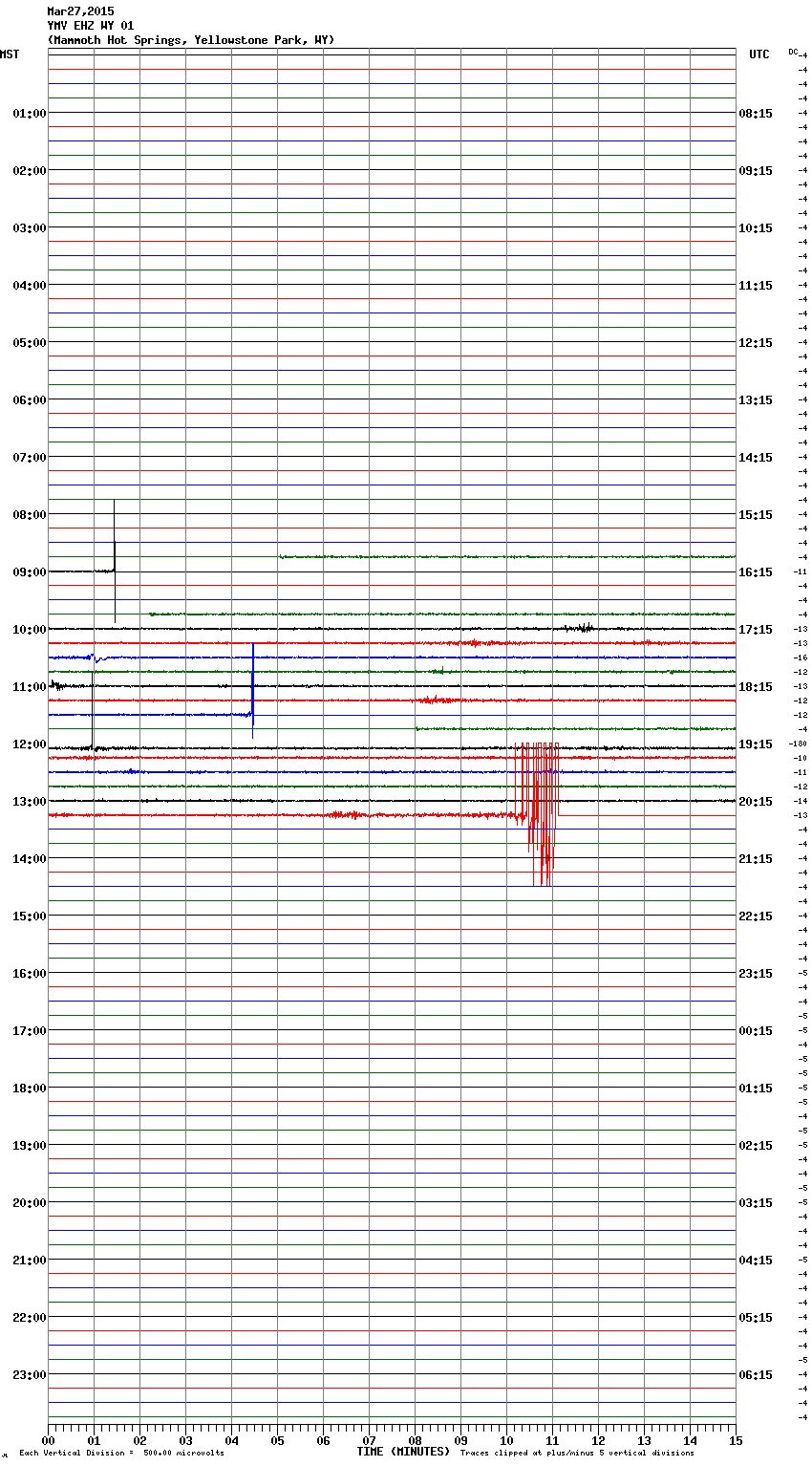Image resolution: width=812 pixels, height=1466 pixels.
Task: Click the 12:15 UTC time label
Action: (x=756, y=343)
